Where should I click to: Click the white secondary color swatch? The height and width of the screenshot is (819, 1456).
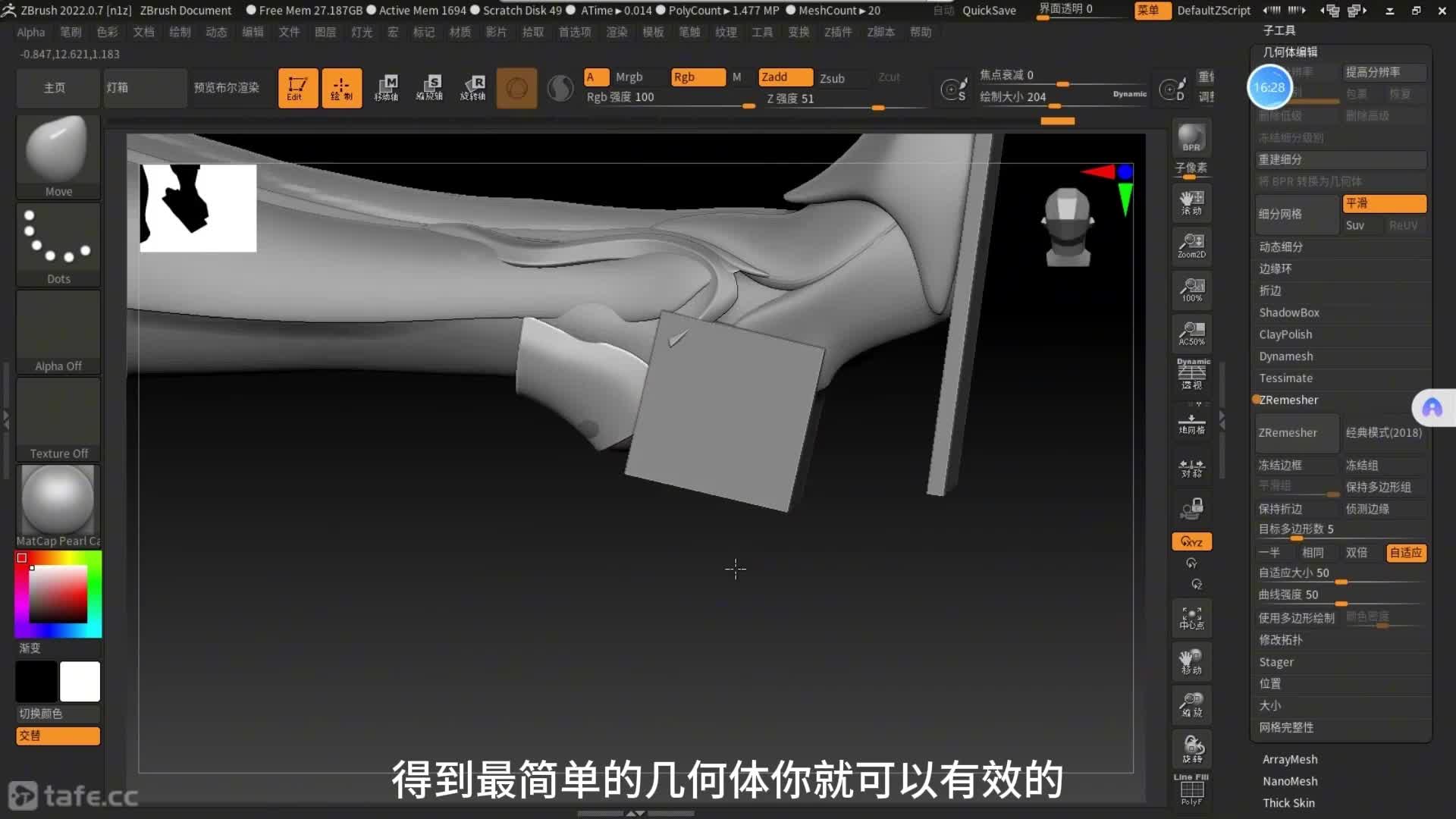pyautogui.click(x=80, y=681)
